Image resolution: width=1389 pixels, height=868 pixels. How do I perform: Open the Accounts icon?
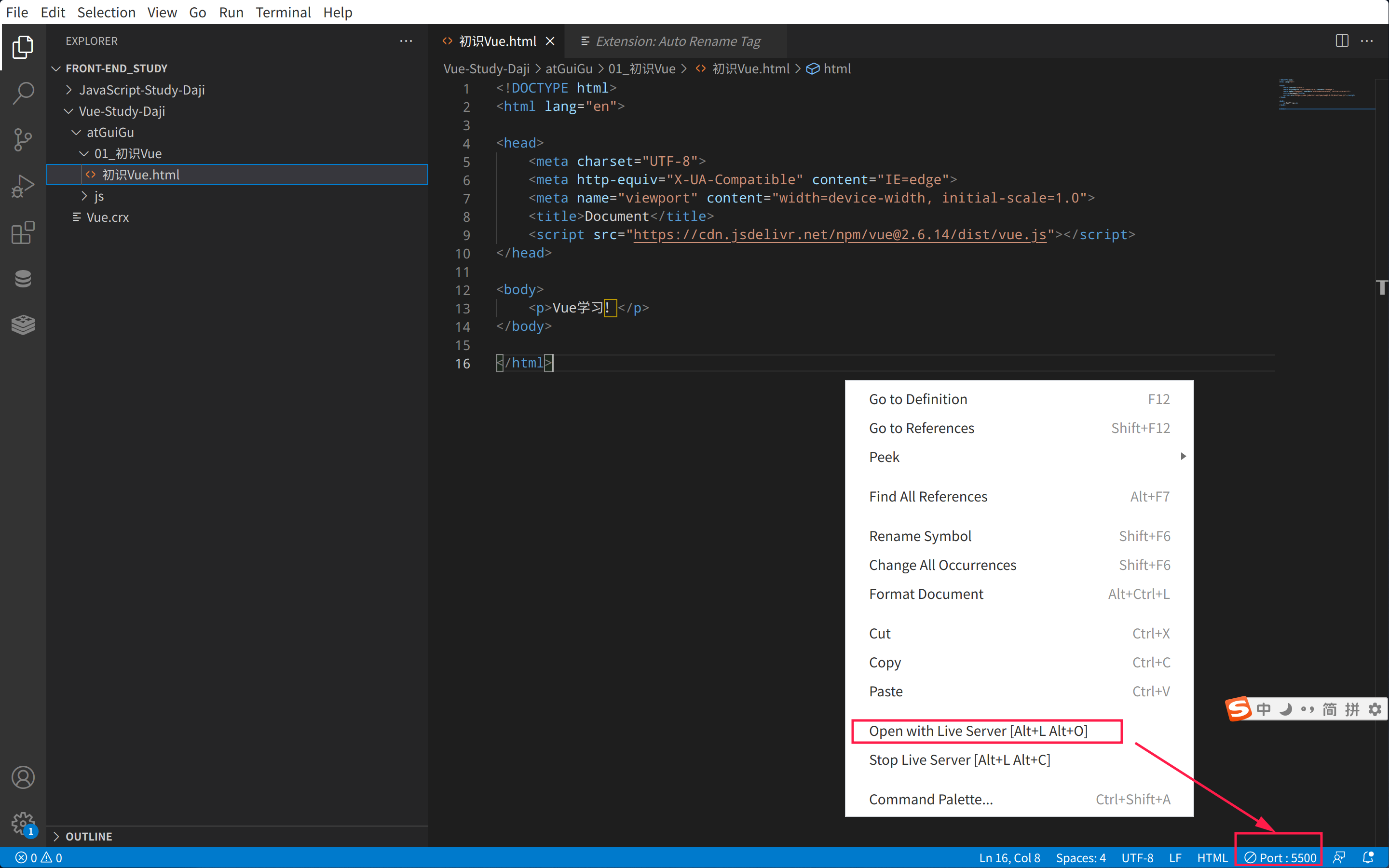pos(23,777)
